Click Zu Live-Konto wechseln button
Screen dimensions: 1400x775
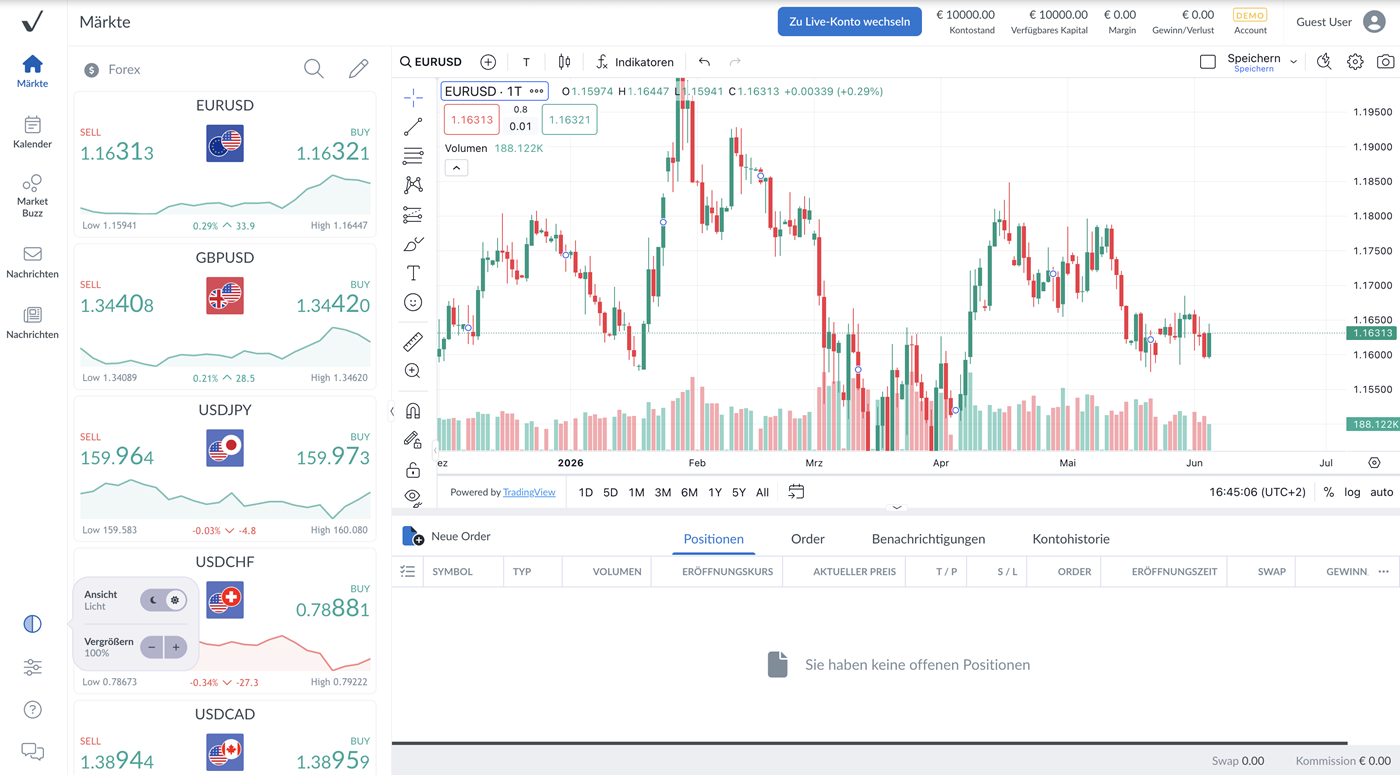tap(850, 21)
